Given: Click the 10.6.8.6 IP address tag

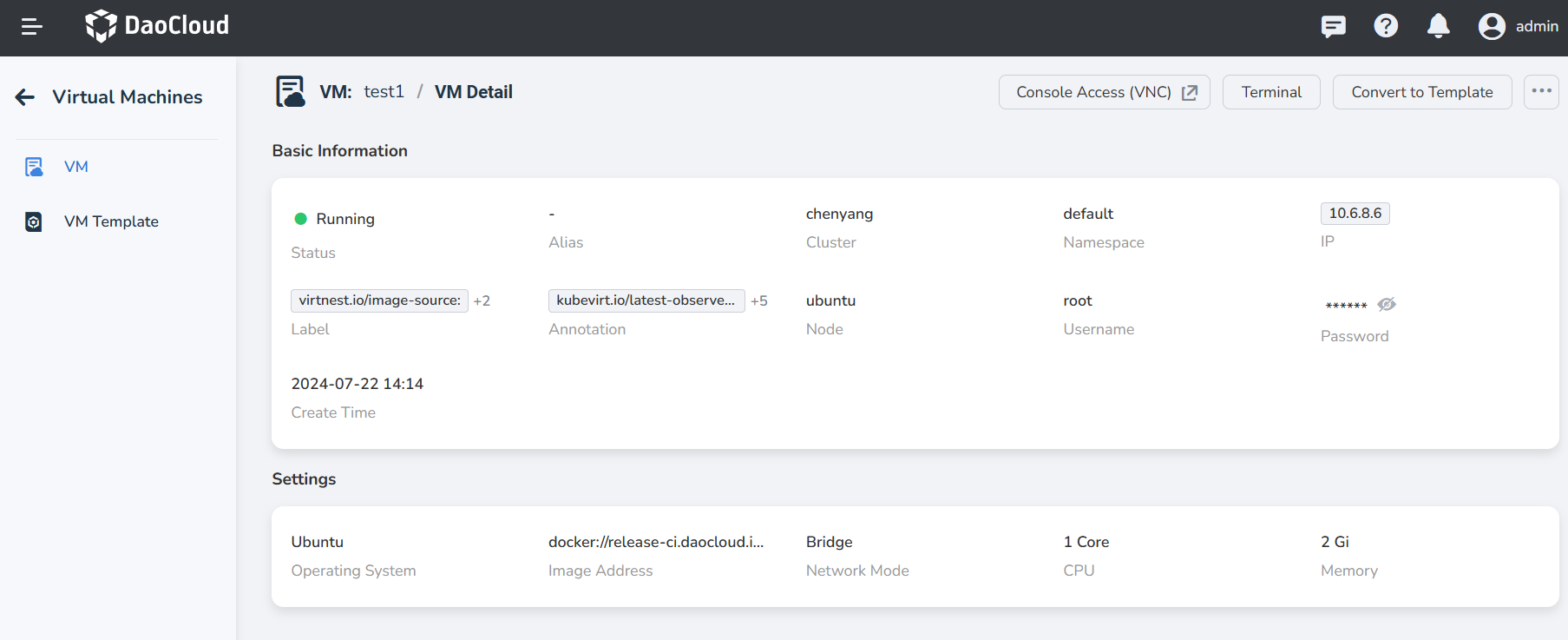Looking at the screenshot, I should (x=1355, y=214).
